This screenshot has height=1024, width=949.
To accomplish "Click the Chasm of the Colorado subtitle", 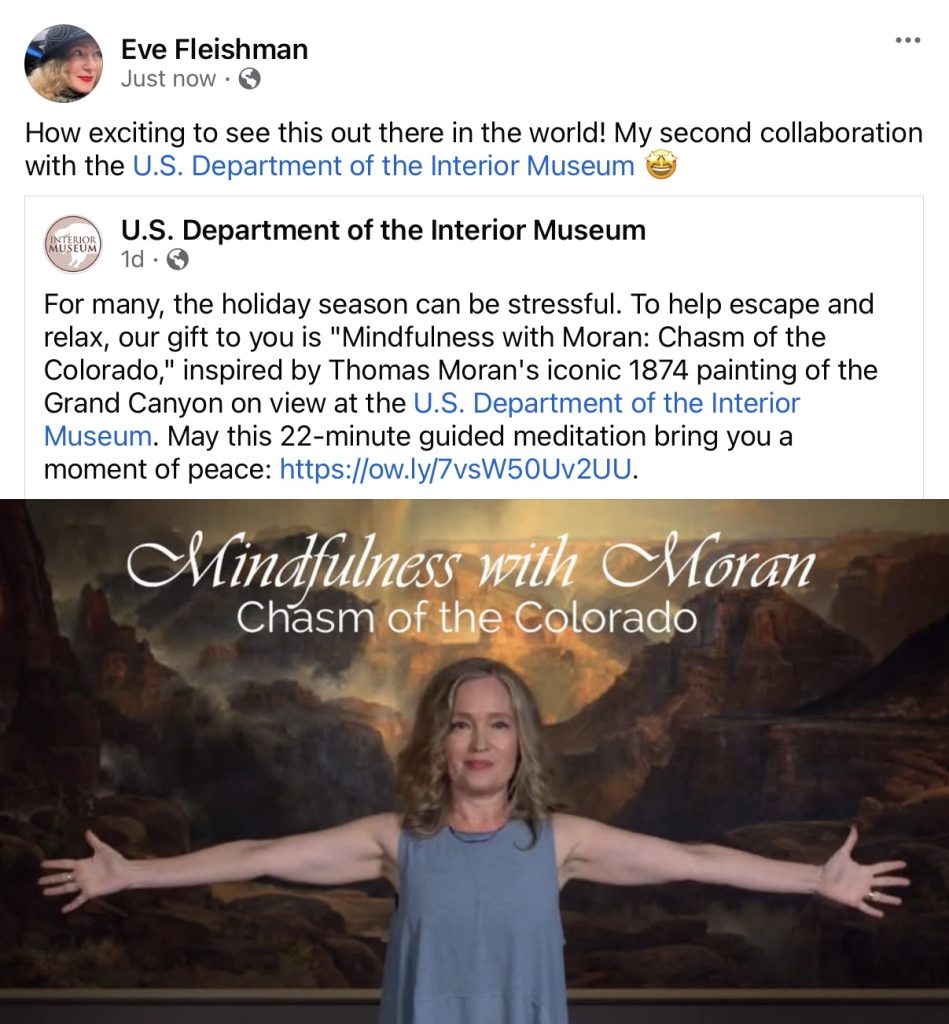I will tap(466, 617).
